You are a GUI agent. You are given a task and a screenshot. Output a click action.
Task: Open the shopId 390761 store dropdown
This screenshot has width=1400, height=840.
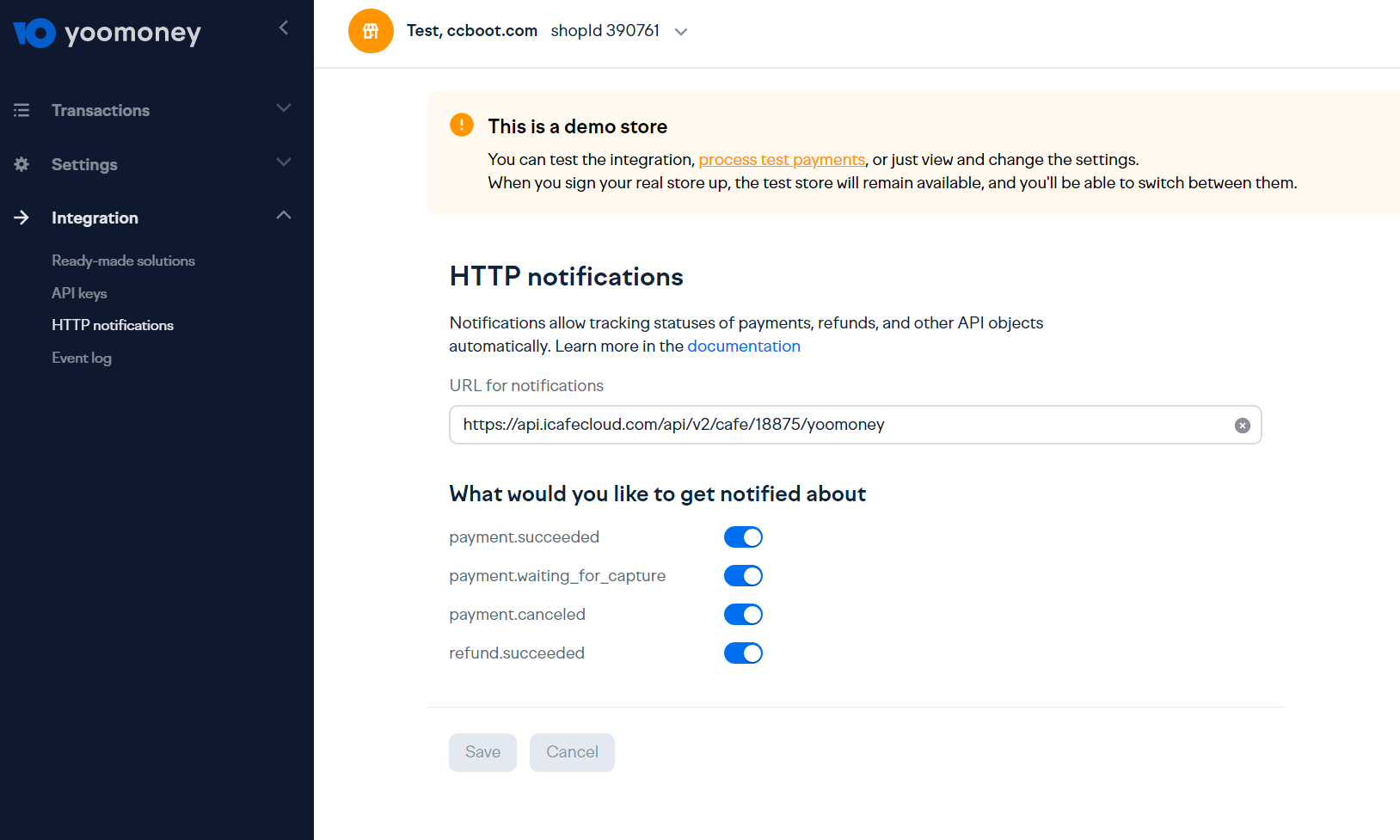(x=681, y=32)
